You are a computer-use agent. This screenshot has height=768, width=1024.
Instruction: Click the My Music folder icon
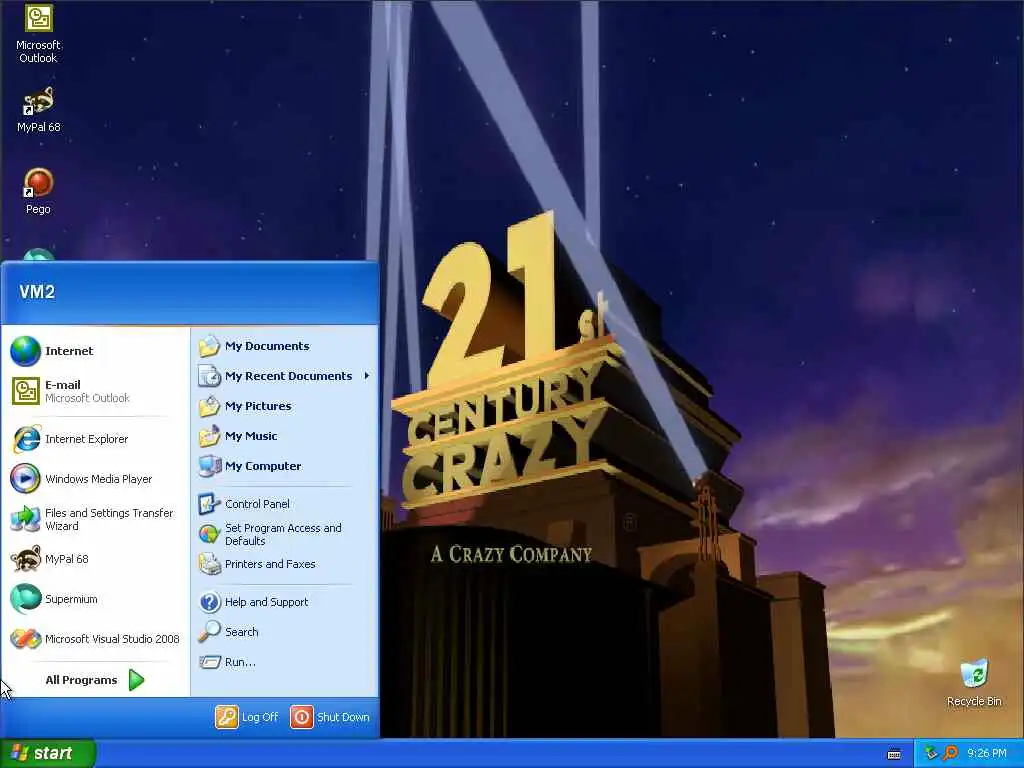point(209,436)
